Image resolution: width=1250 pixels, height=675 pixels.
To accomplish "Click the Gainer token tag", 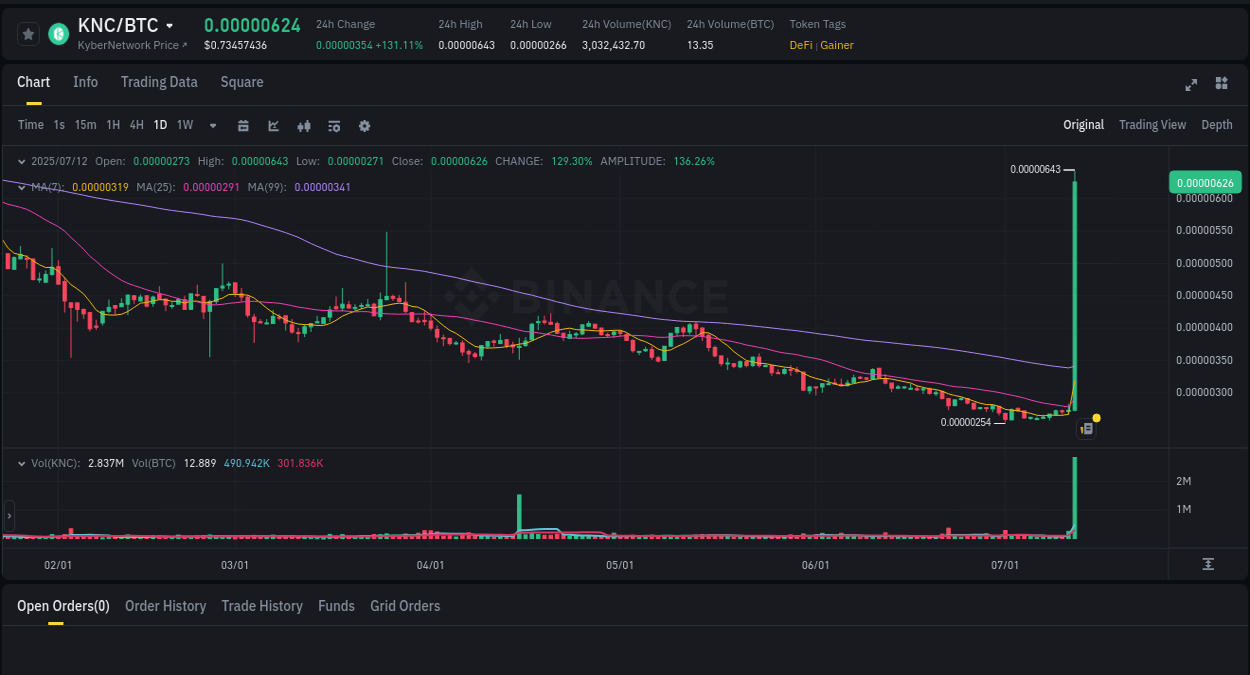I will [837, 45].
